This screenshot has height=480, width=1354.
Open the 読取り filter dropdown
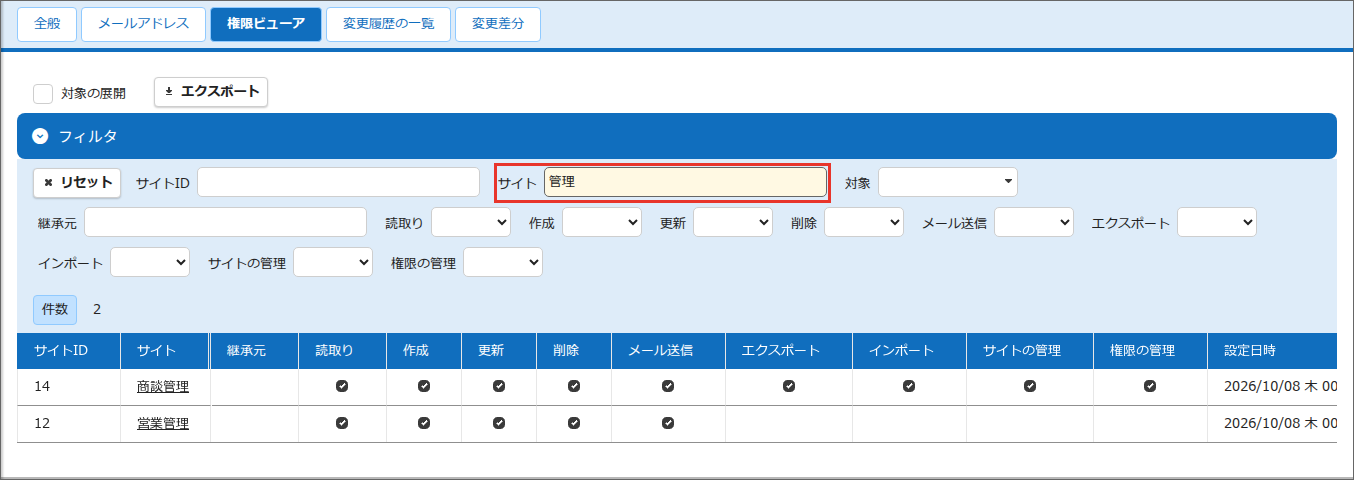[x=471, y=222]
